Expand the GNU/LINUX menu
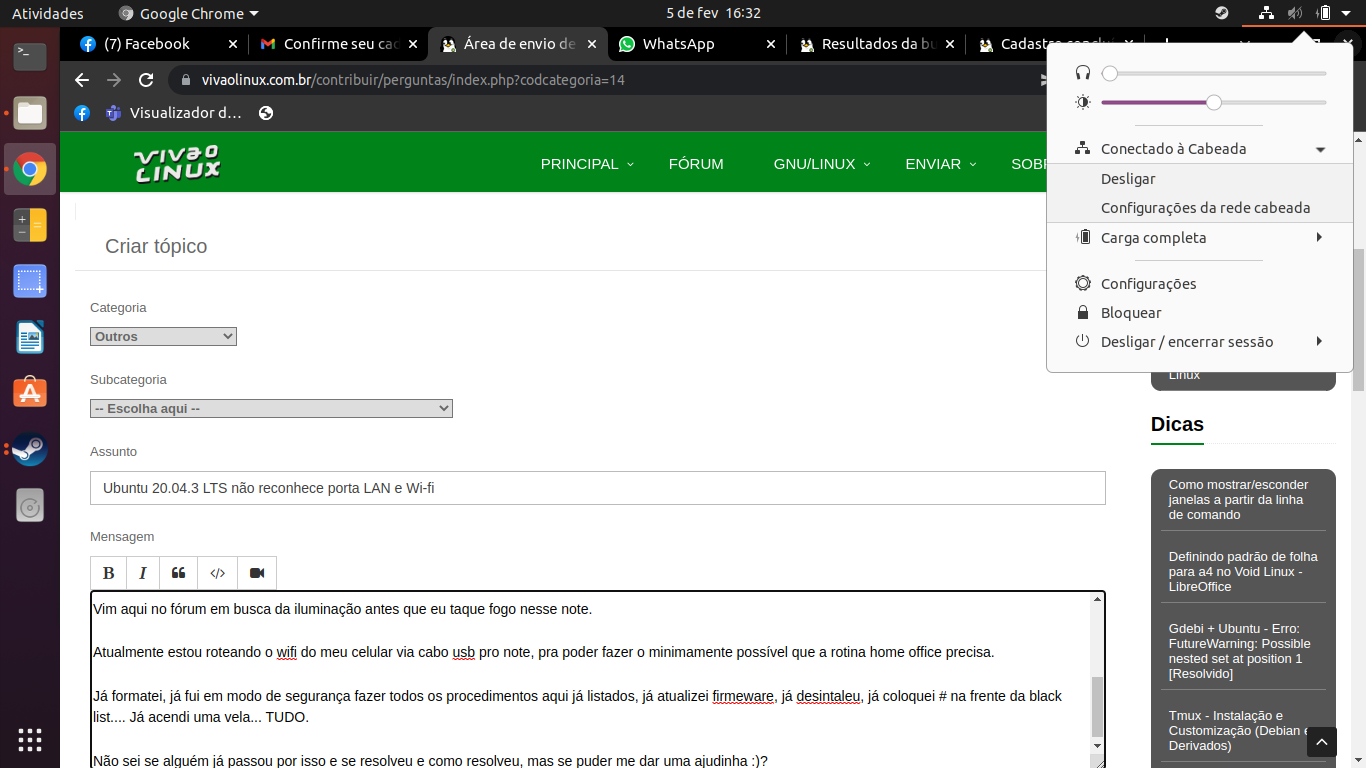The image size is (1366, 768). (822, 164)
